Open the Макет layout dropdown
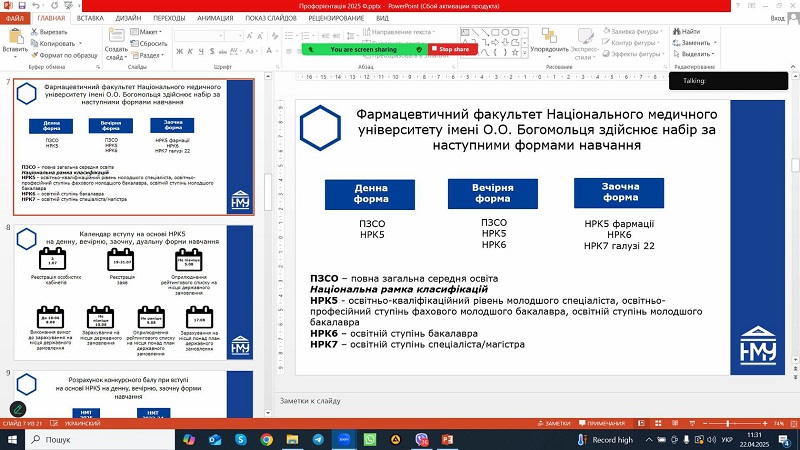The height and width of the screenshot is (450, 800). click(146, 32)
